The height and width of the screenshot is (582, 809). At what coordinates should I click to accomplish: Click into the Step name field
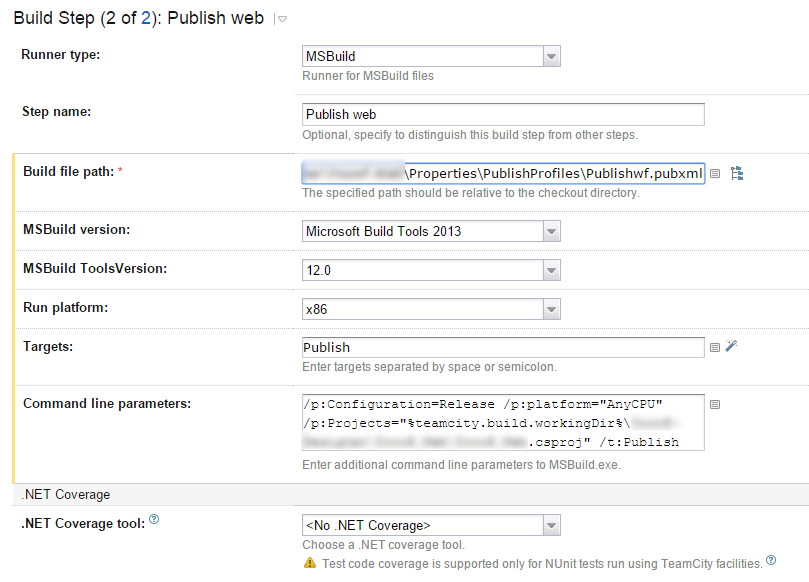[503, 114]
